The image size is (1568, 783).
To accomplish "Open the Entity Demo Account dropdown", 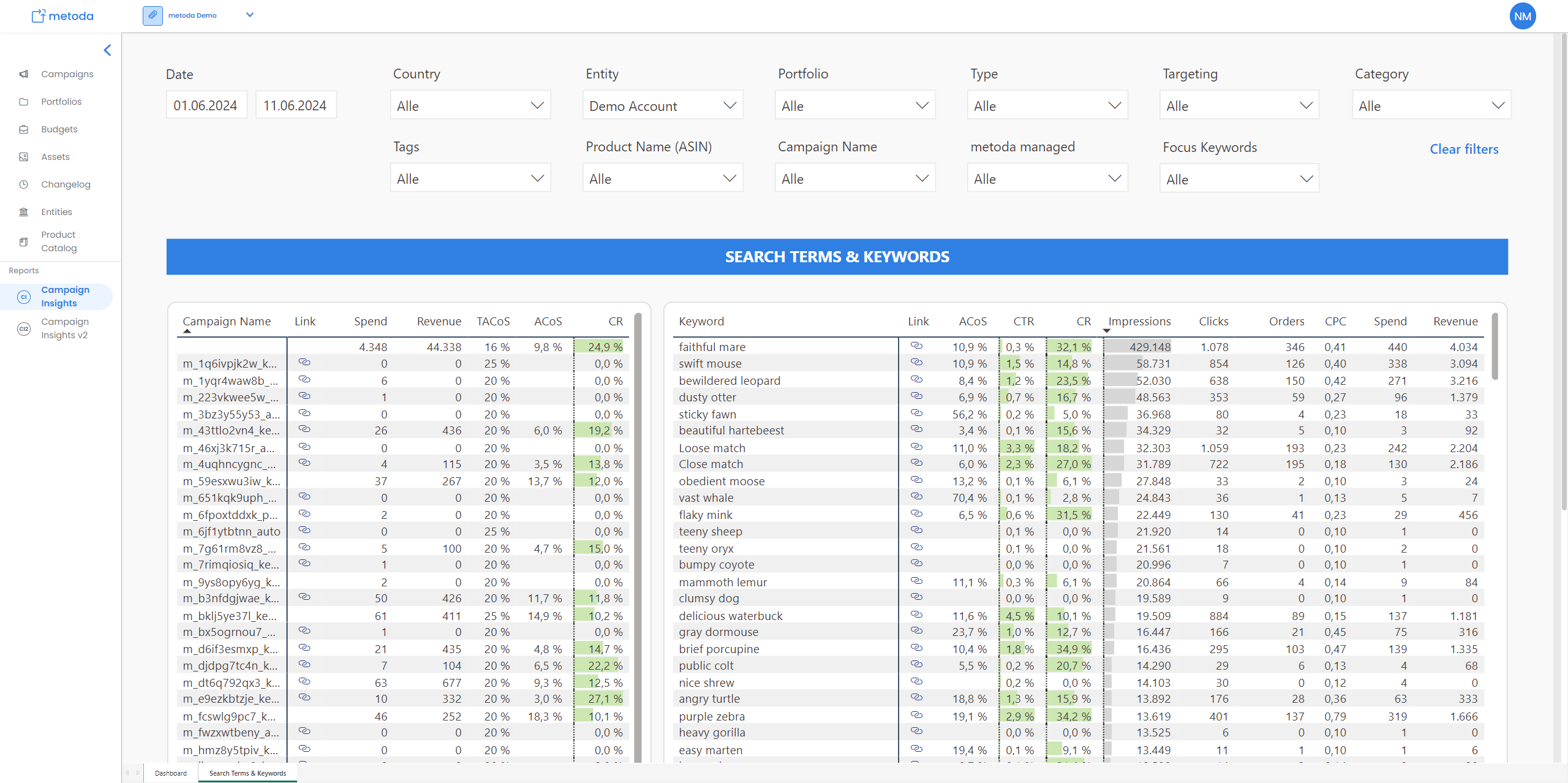I will tap(662, 105).
